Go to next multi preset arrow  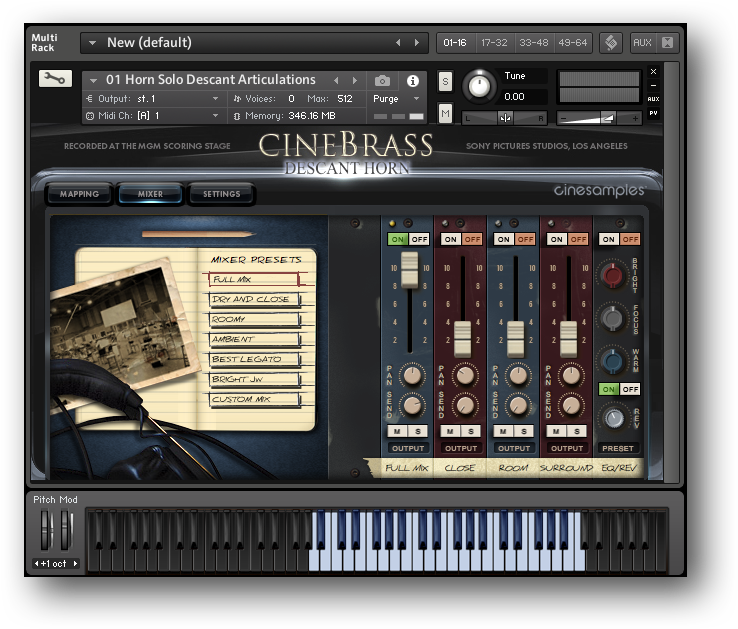(x=417, y=43)
